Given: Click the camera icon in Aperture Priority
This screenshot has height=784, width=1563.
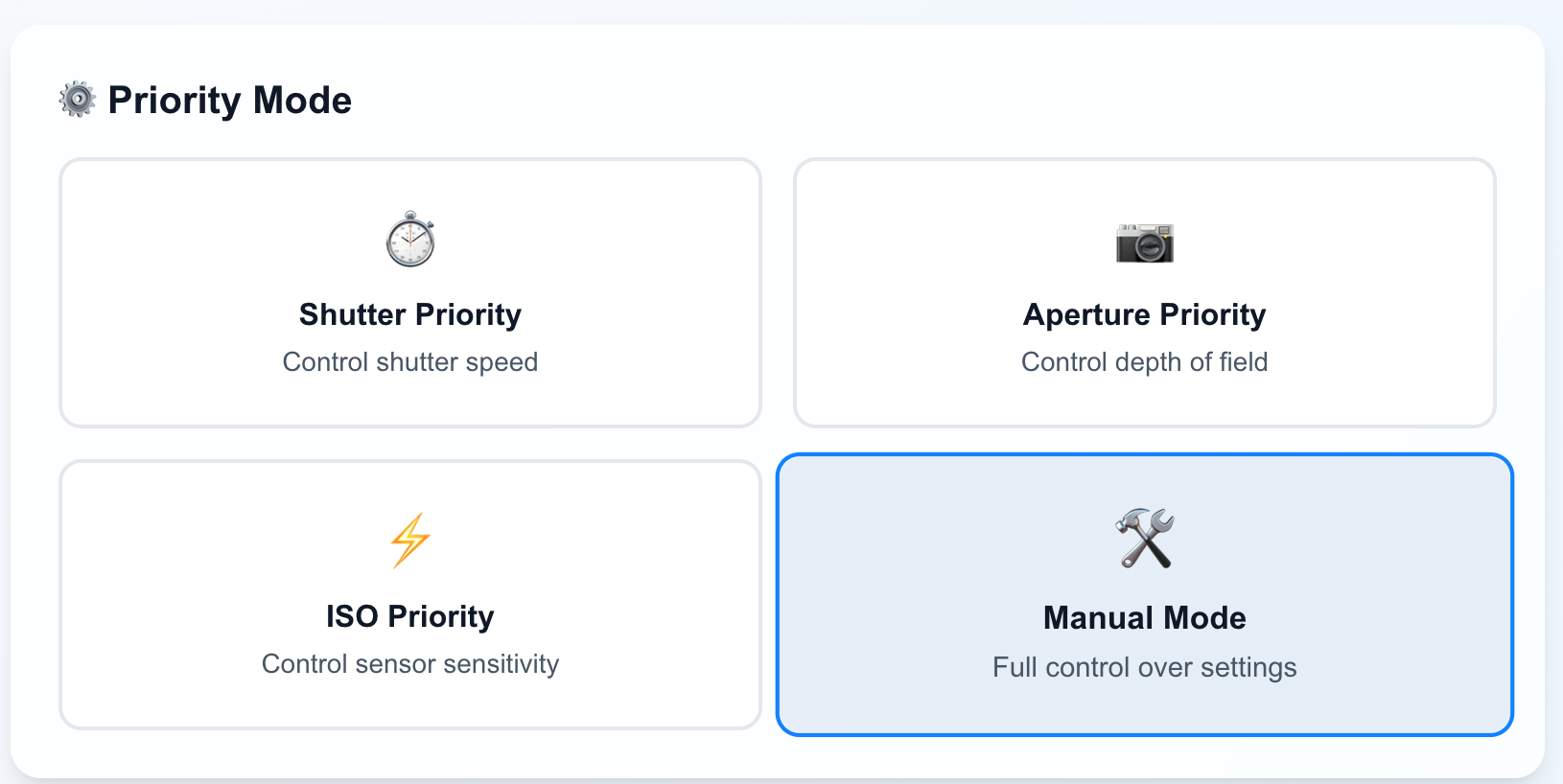Looking at the screenshot, I should pyautogui.click(x=1145, y=242).
